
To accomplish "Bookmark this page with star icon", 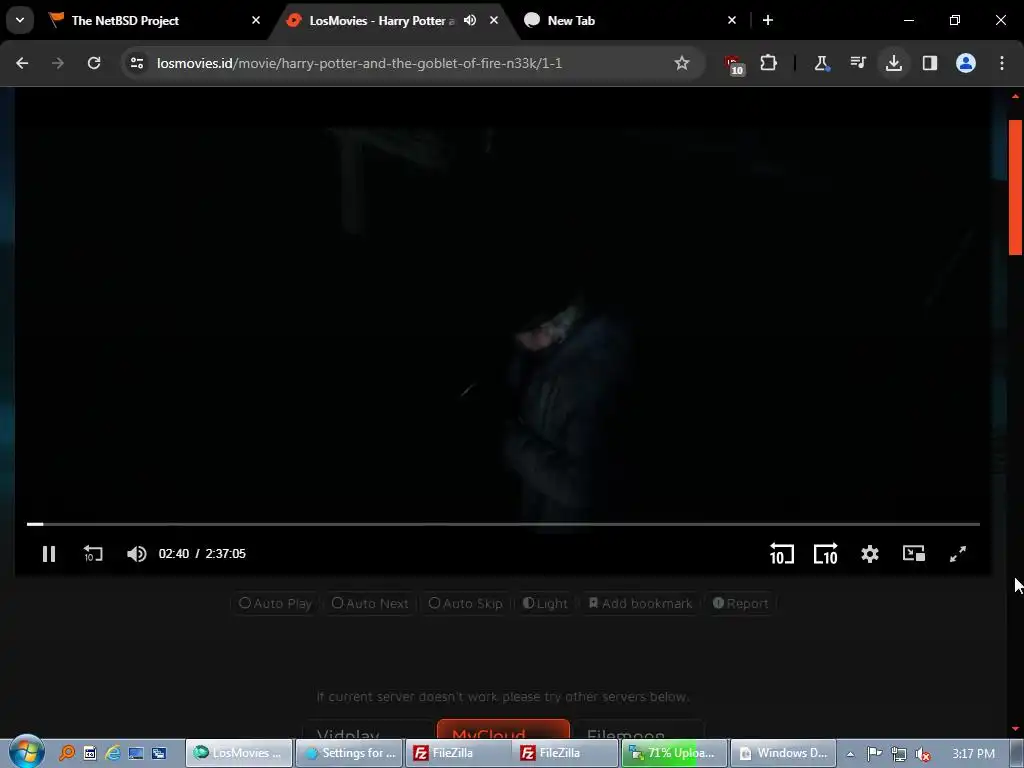I will [x=682, y=63].
